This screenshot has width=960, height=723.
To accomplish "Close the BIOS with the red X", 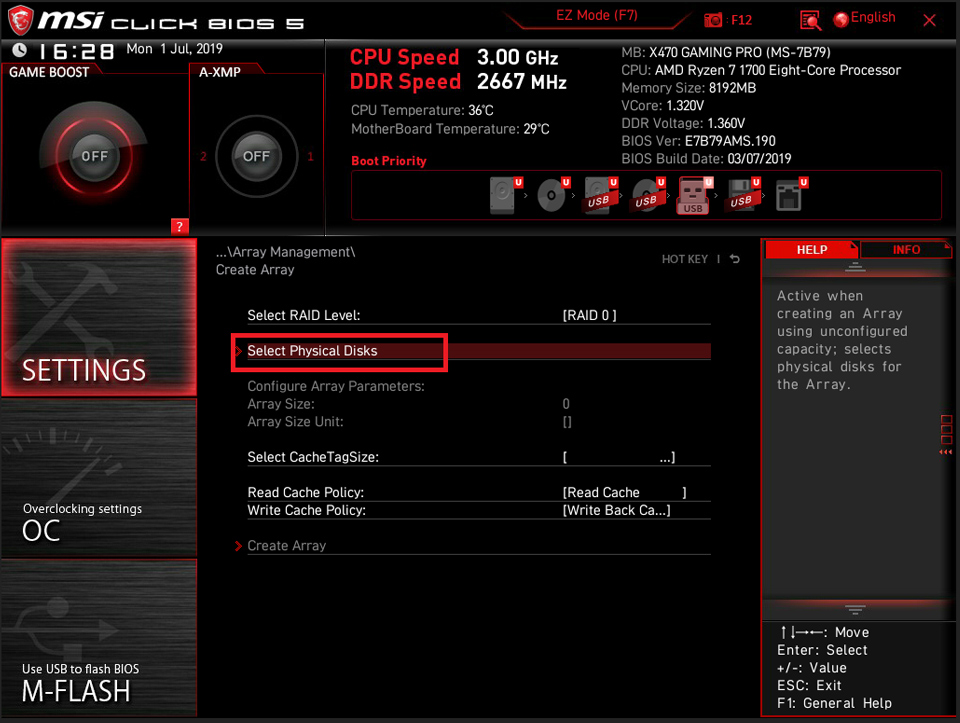I will [929, 20].
